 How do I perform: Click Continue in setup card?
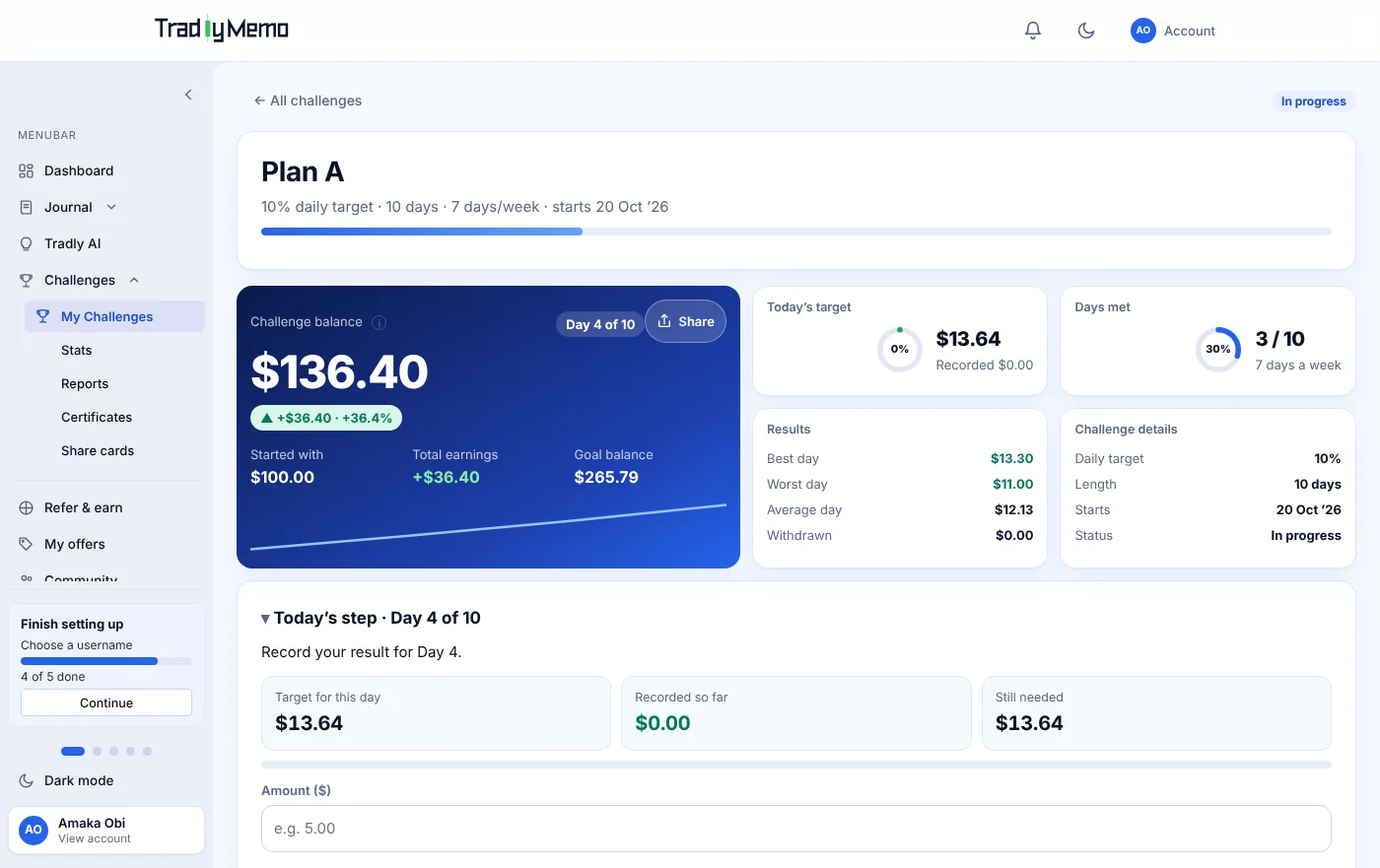coord(106,702)
